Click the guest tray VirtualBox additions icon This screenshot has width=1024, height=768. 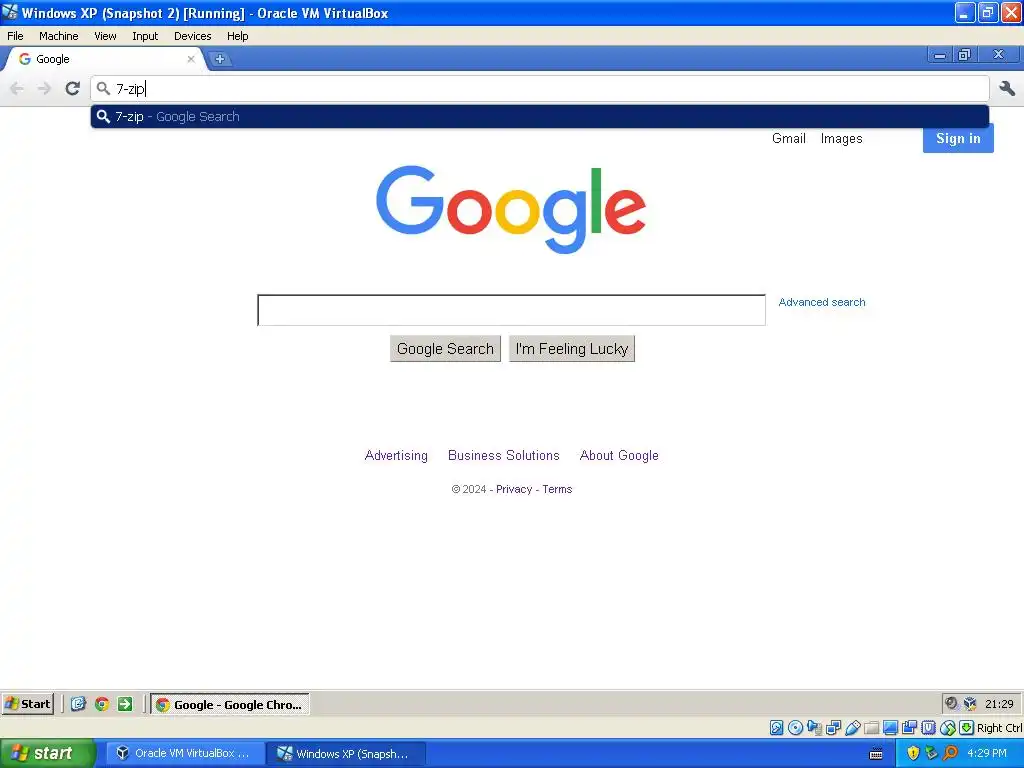coord(970,703)
